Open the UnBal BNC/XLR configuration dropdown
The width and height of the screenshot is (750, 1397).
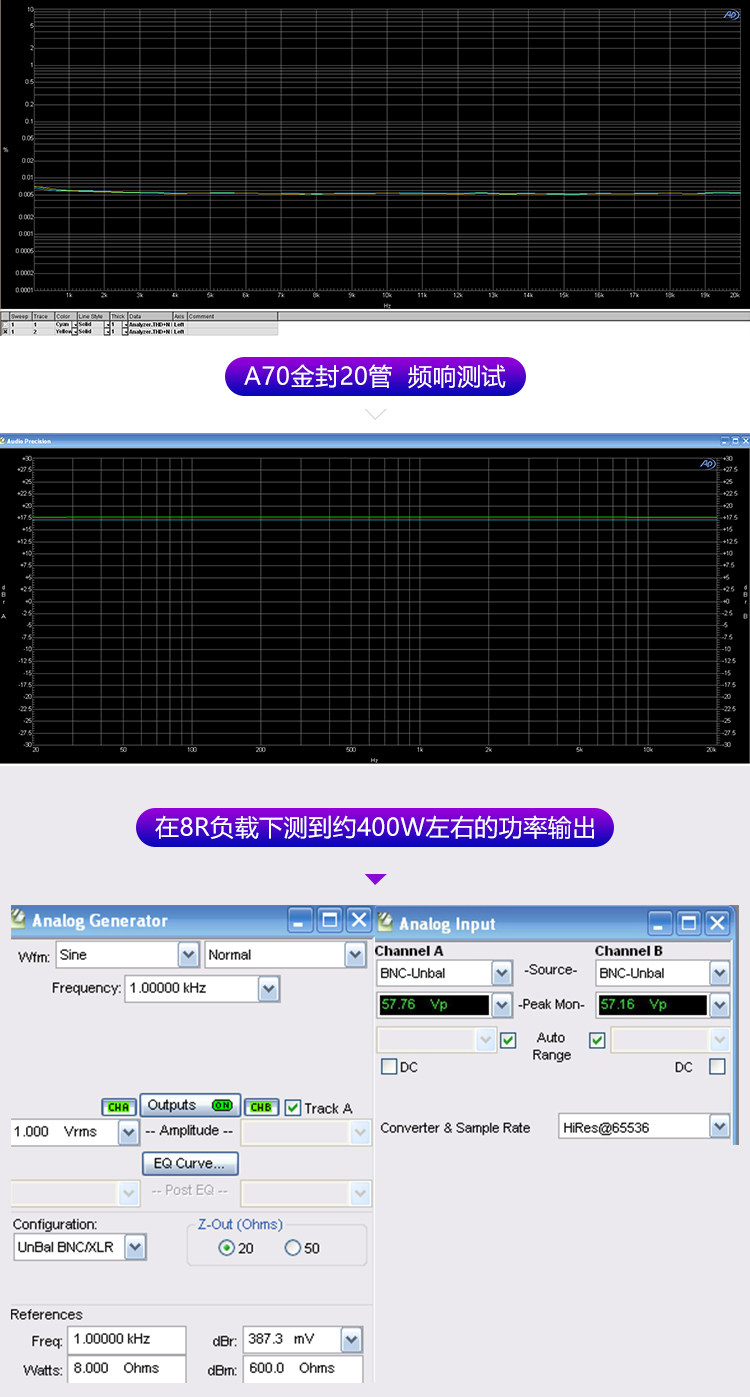(135, 1247)
